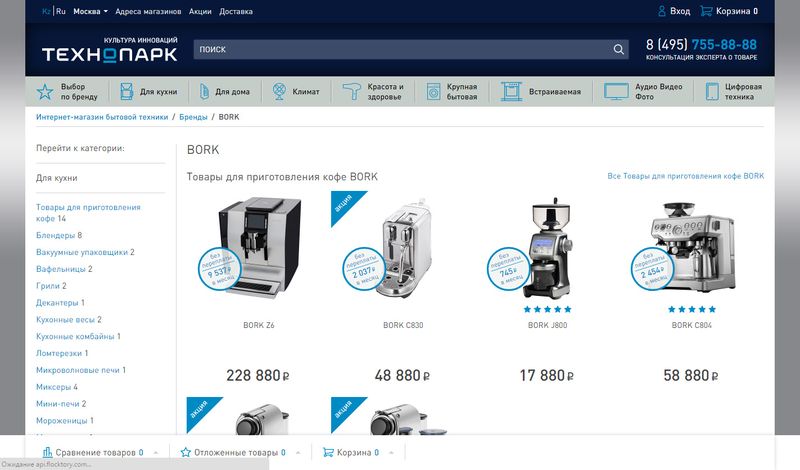Screen dimensions: 800x470
Task: Click the comparison chart icon in bottom bar
Action: pos(47,452)
